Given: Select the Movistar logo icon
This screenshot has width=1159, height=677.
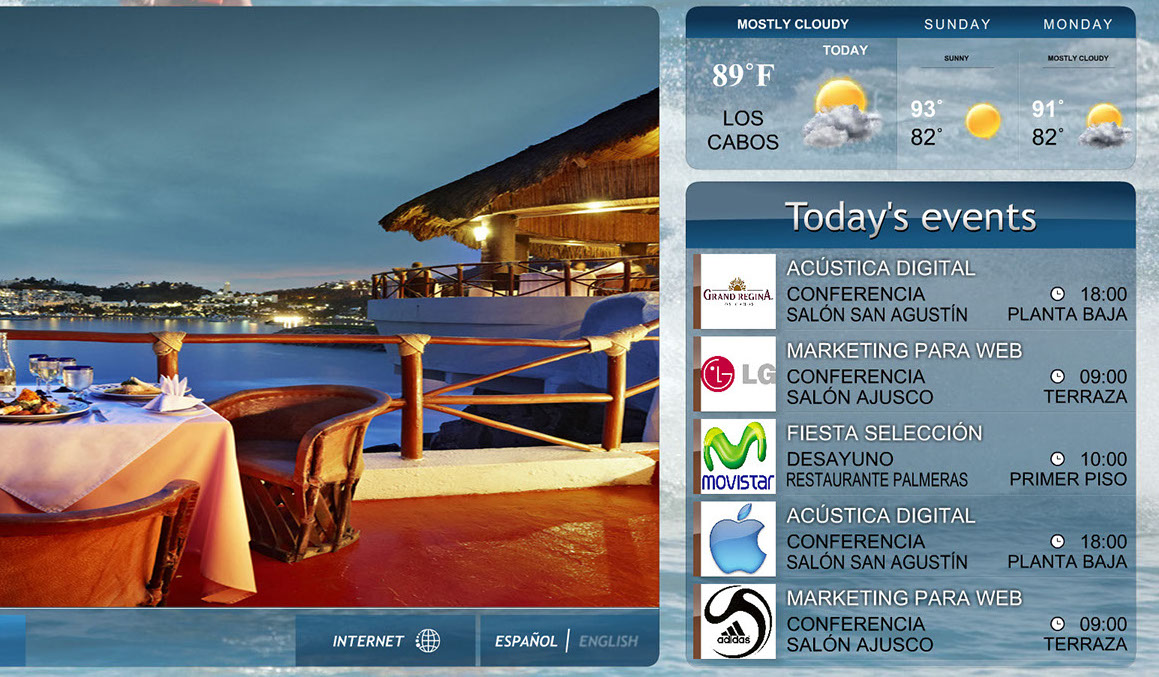Looking at the screenshot, I should point(738,456).
